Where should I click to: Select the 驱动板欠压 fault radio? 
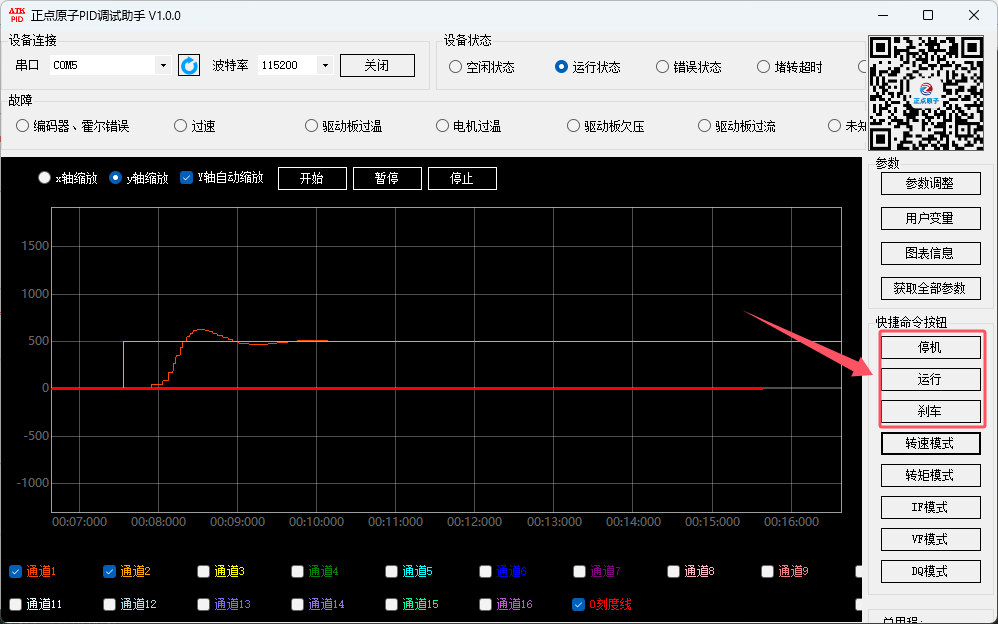[573, 126]
